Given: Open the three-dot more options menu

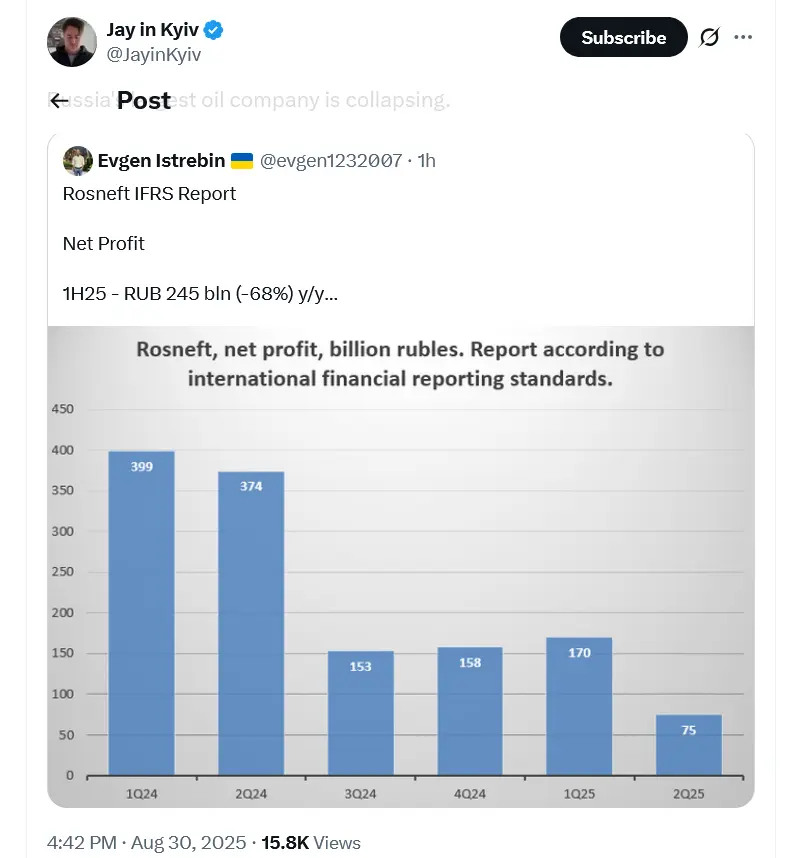Looking at the screenshot, I should click(743, 38).
